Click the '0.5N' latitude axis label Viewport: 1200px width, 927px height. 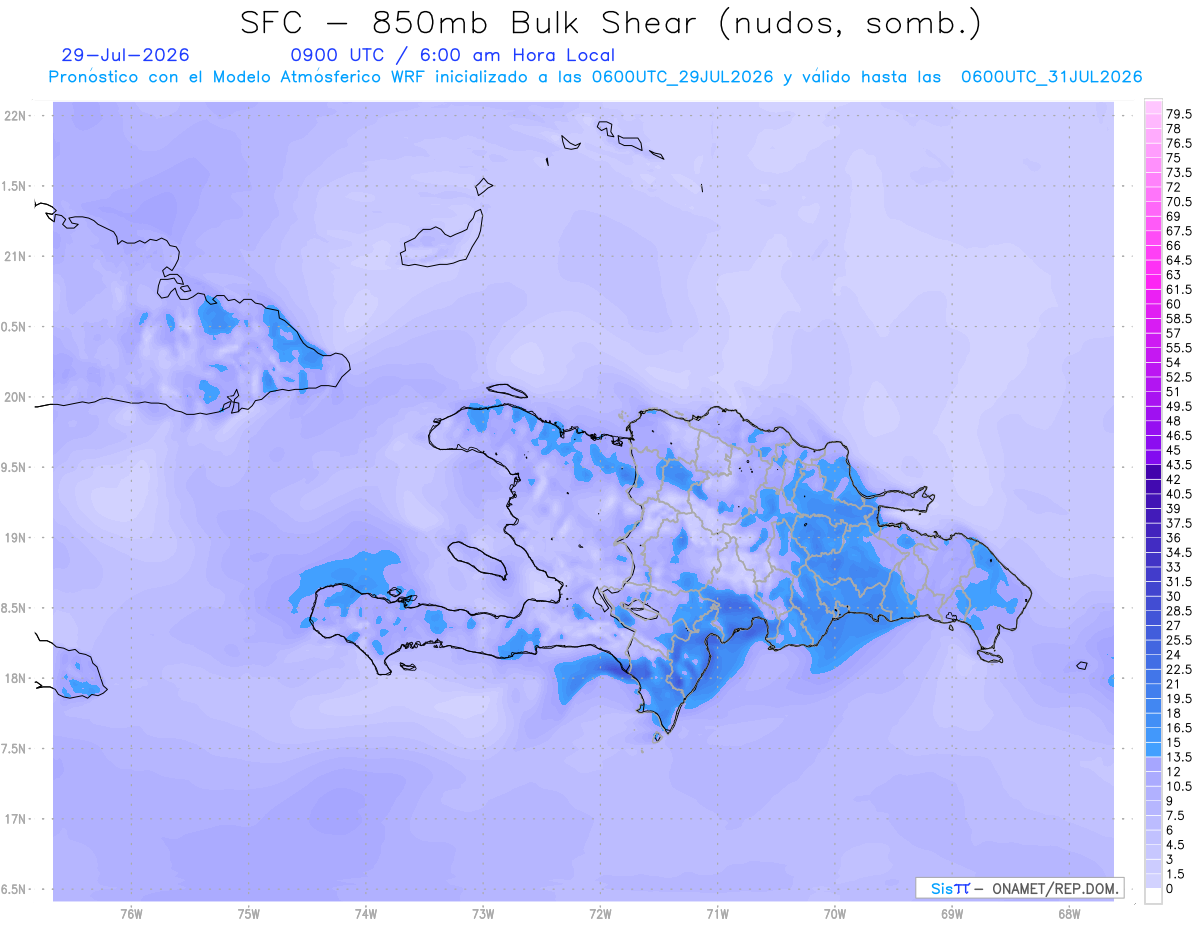coord(14,327)
